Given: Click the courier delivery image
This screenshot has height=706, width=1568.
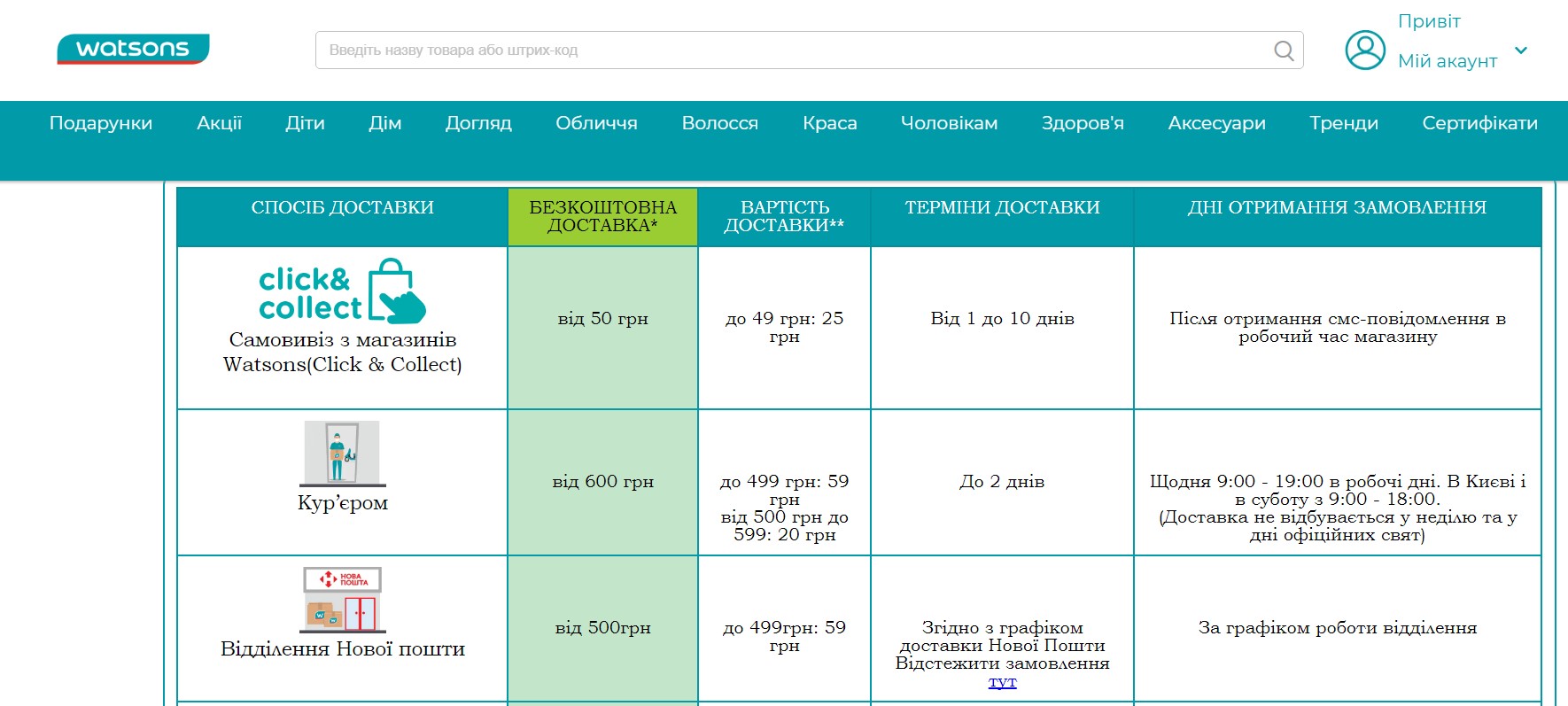Looking at the screenshot, I should (342, 453).
